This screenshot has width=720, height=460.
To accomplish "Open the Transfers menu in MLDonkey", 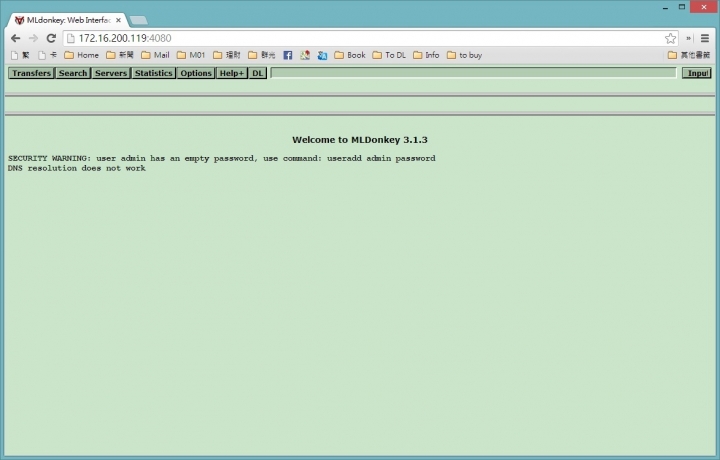I will (31, 73).
